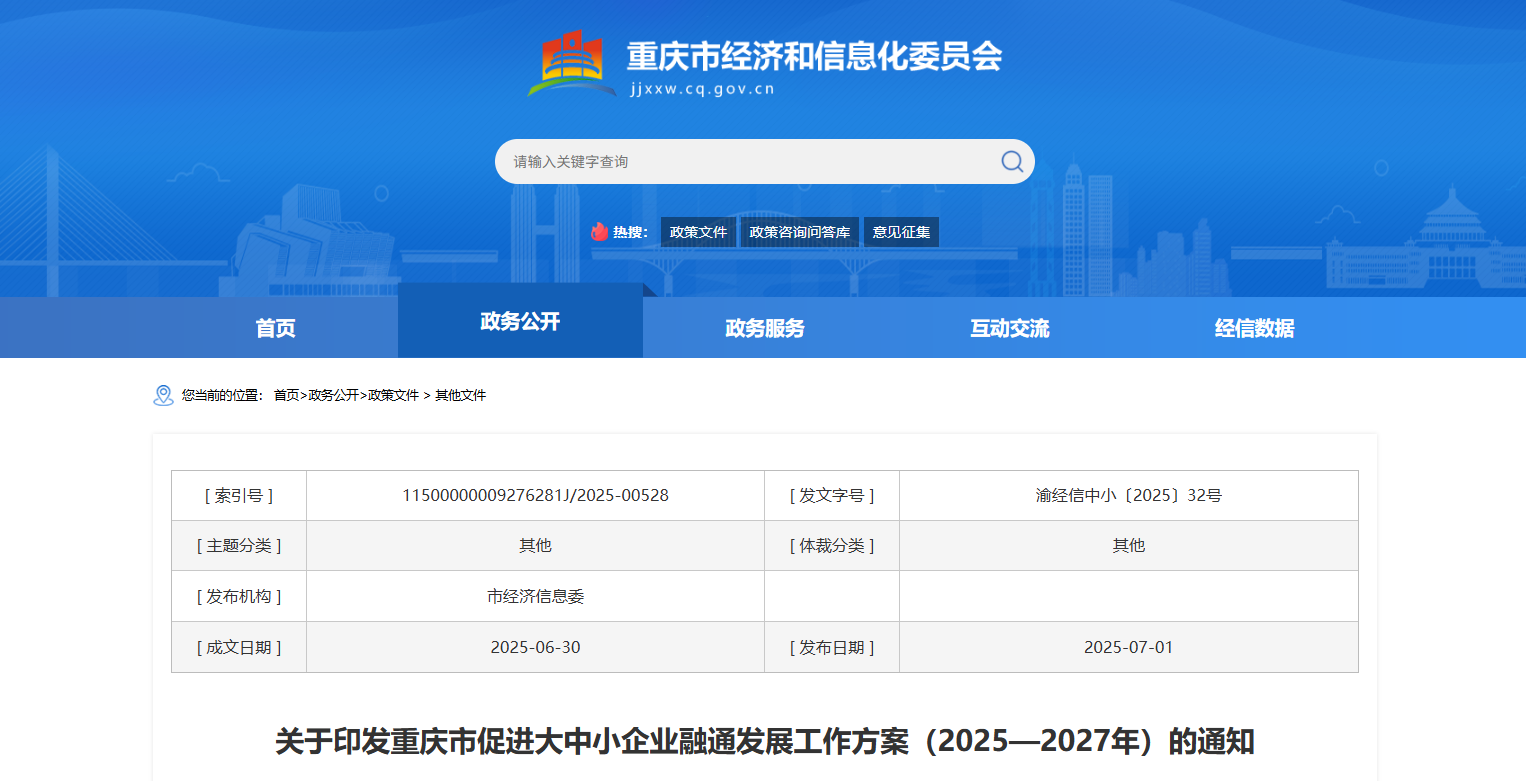This screenshot has width=1526, height=781.
Task: Click the magnifier search icon
Action: click(x=1011, y=162)
